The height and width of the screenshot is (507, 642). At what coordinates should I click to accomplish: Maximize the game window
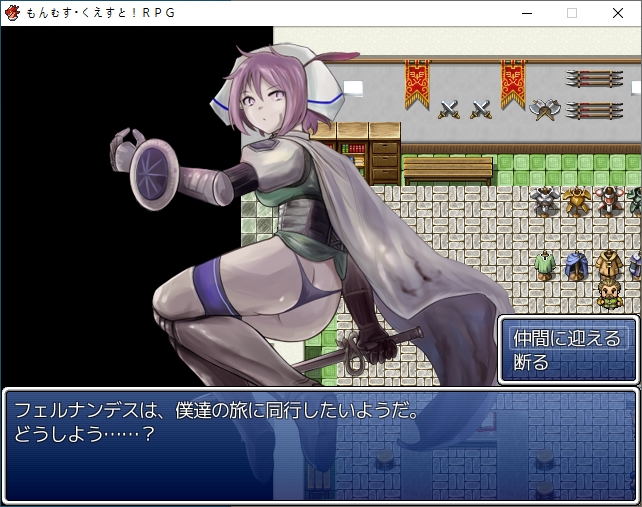(x=572, y=13)
